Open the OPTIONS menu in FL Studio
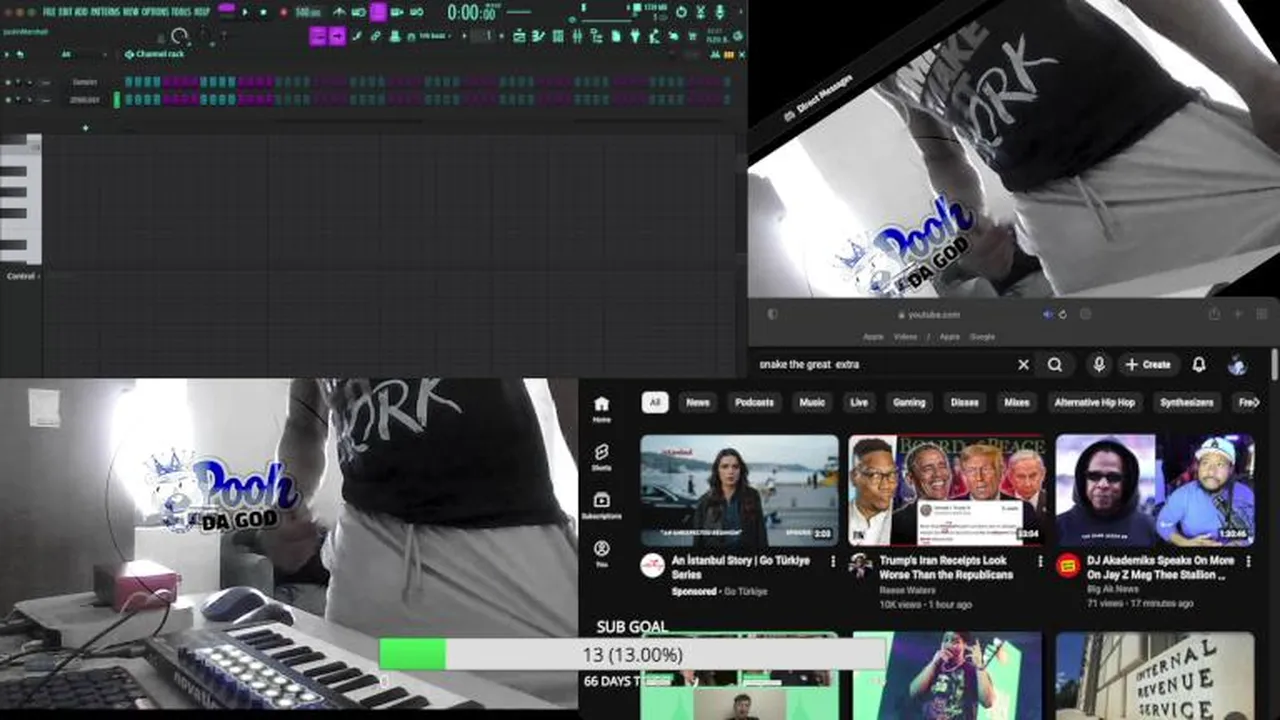The height and width of the screenshot is (720, 1280). coord(154,12)
